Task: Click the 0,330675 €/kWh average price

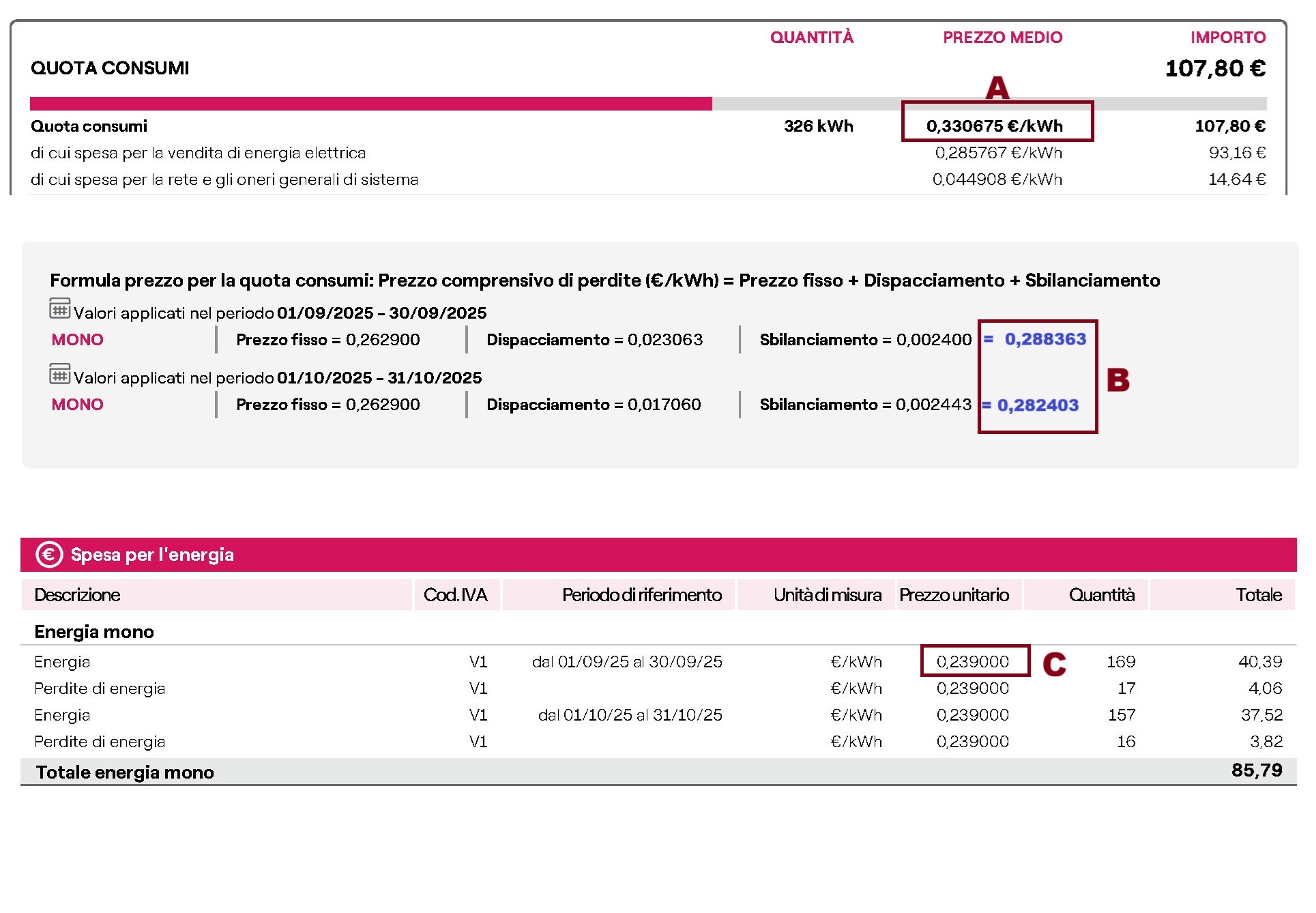Action: 994,126
